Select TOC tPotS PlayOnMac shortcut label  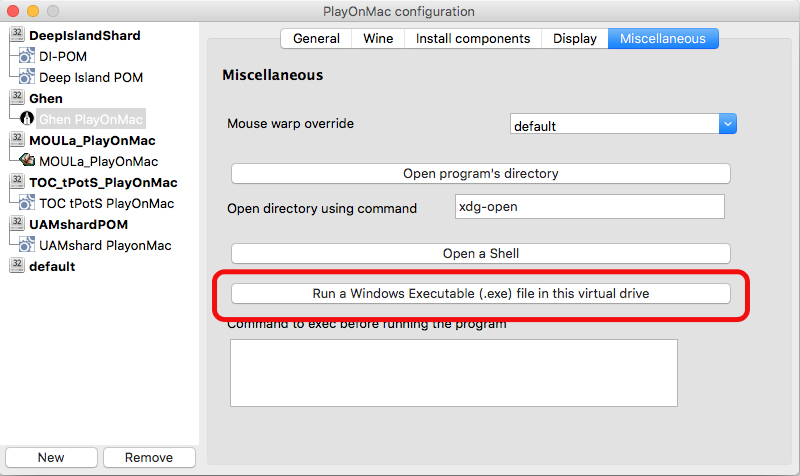tap(107, 203)
